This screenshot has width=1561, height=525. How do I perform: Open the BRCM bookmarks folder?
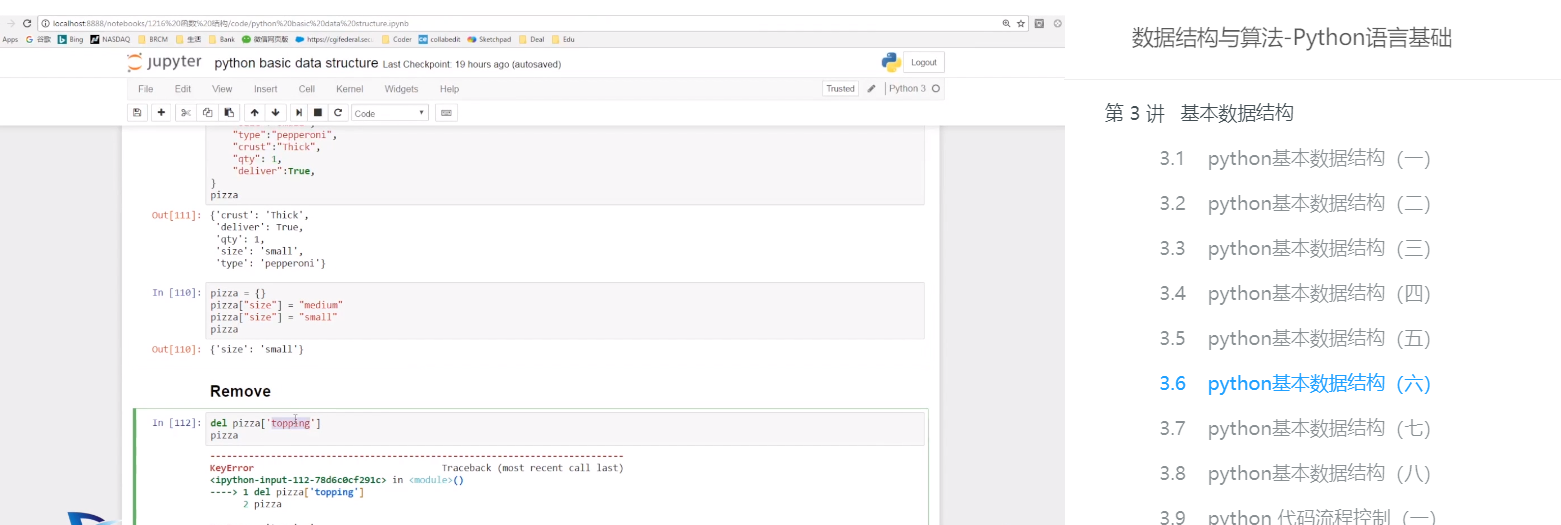pyautogui.click(x=153, y=39)
